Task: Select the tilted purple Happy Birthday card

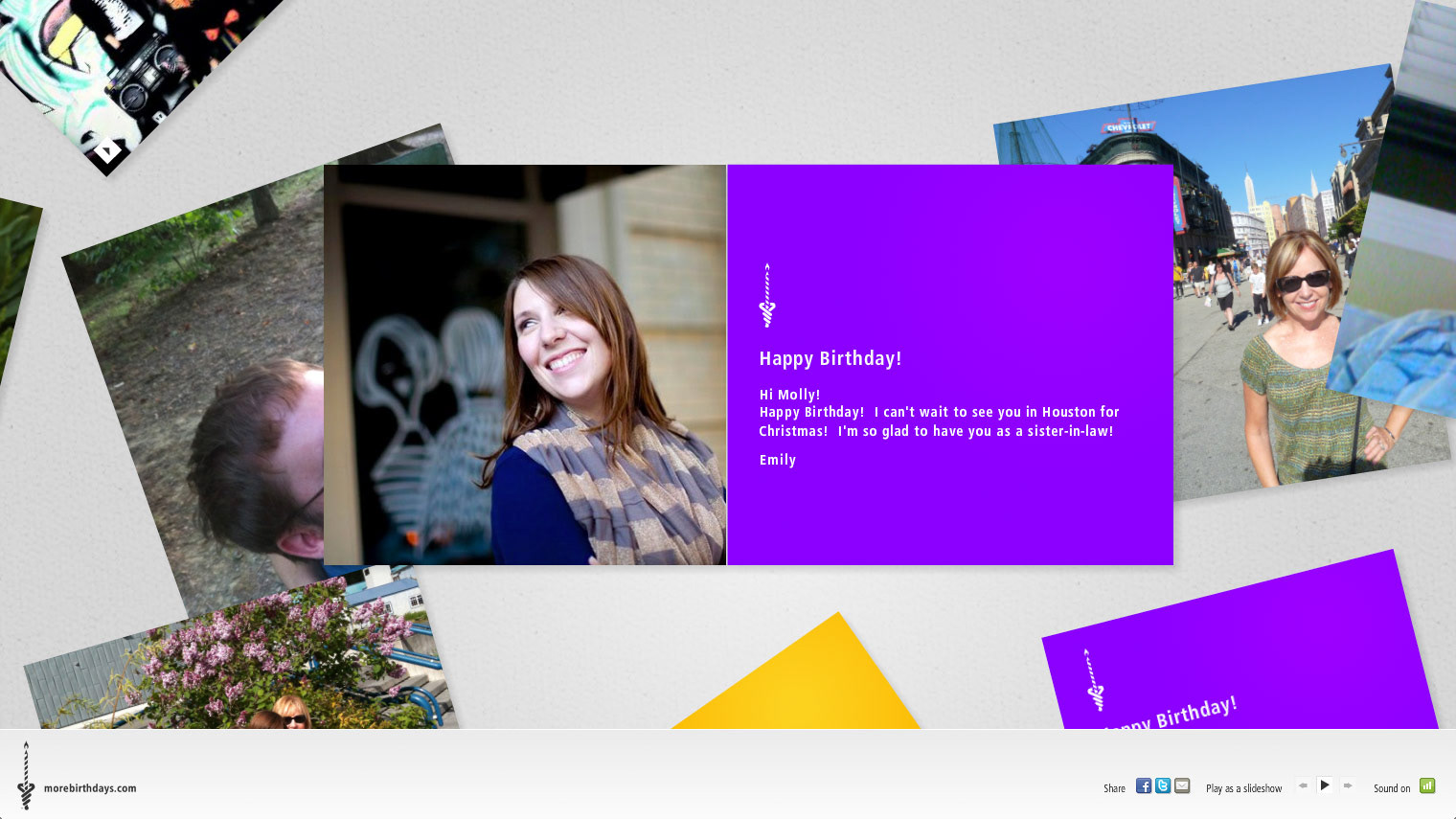Action: [1240, 651]
